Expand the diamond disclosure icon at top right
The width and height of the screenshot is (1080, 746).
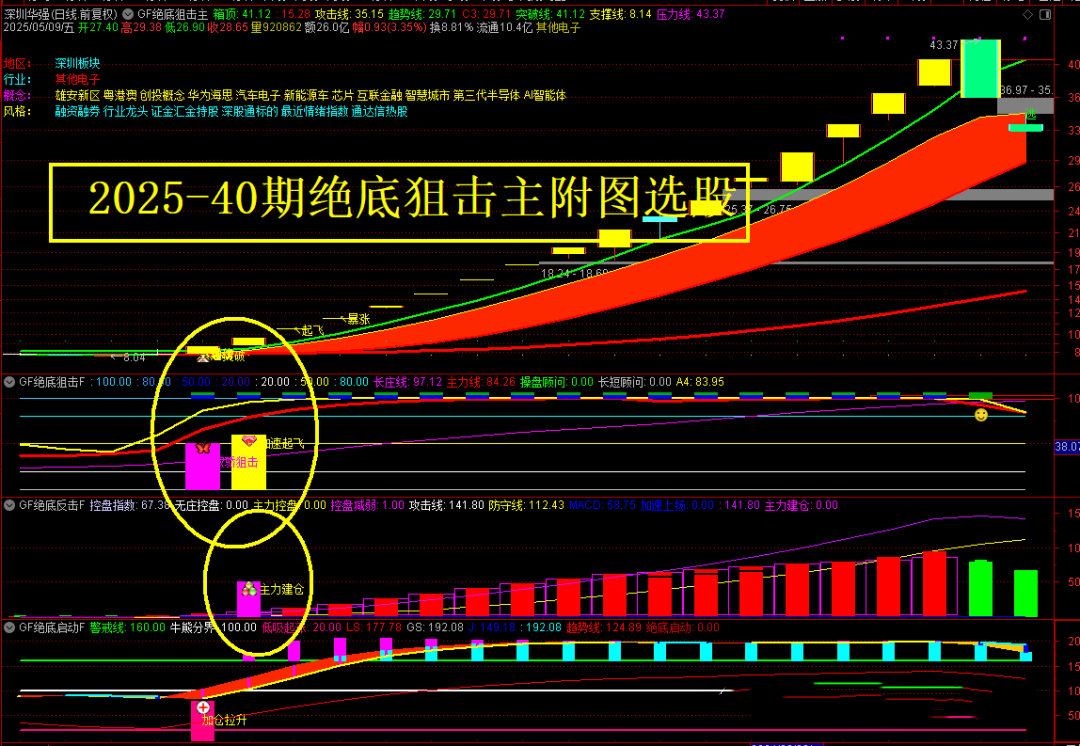pos(1028,14)
